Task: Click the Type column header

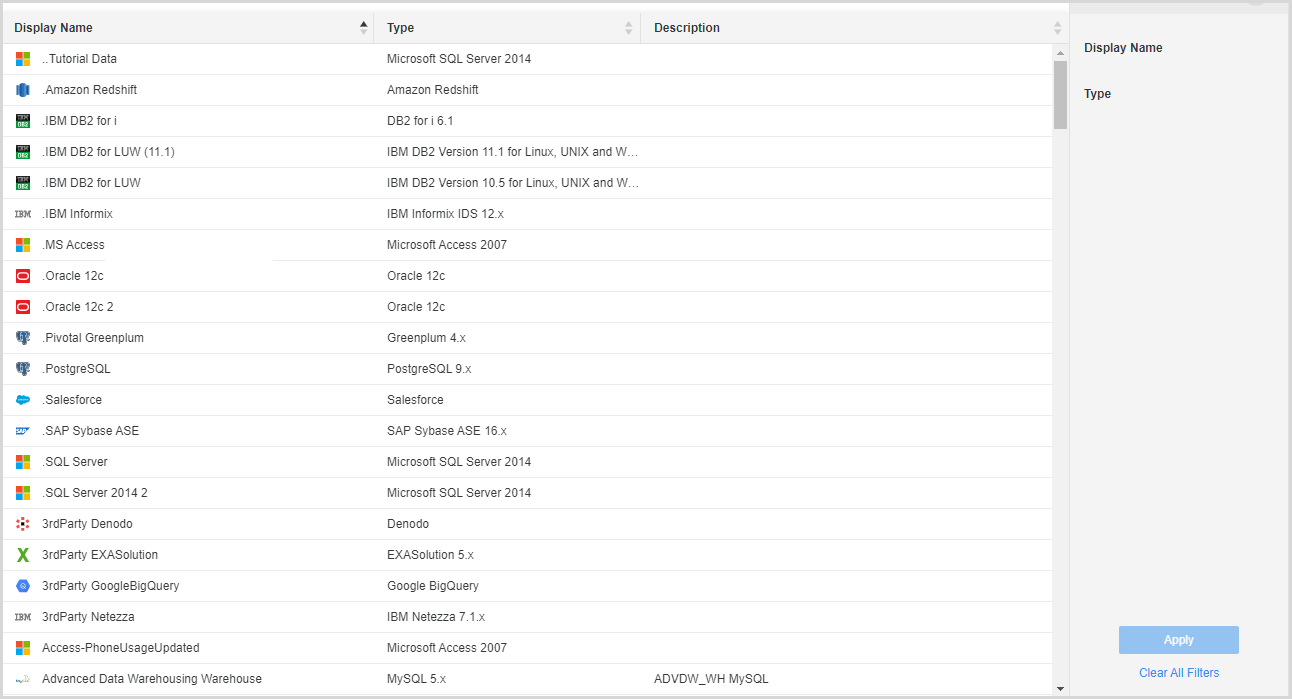Action: pos(401,28)
